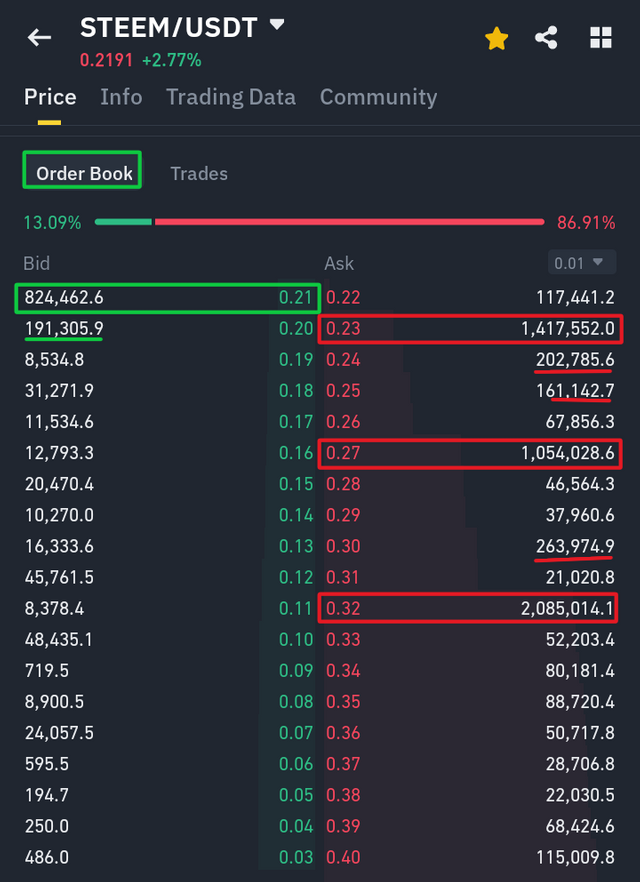Click the 13.09% bid percentage
Image resolution: width=640 pixels, height=882 pixels.
pos(52,223)
